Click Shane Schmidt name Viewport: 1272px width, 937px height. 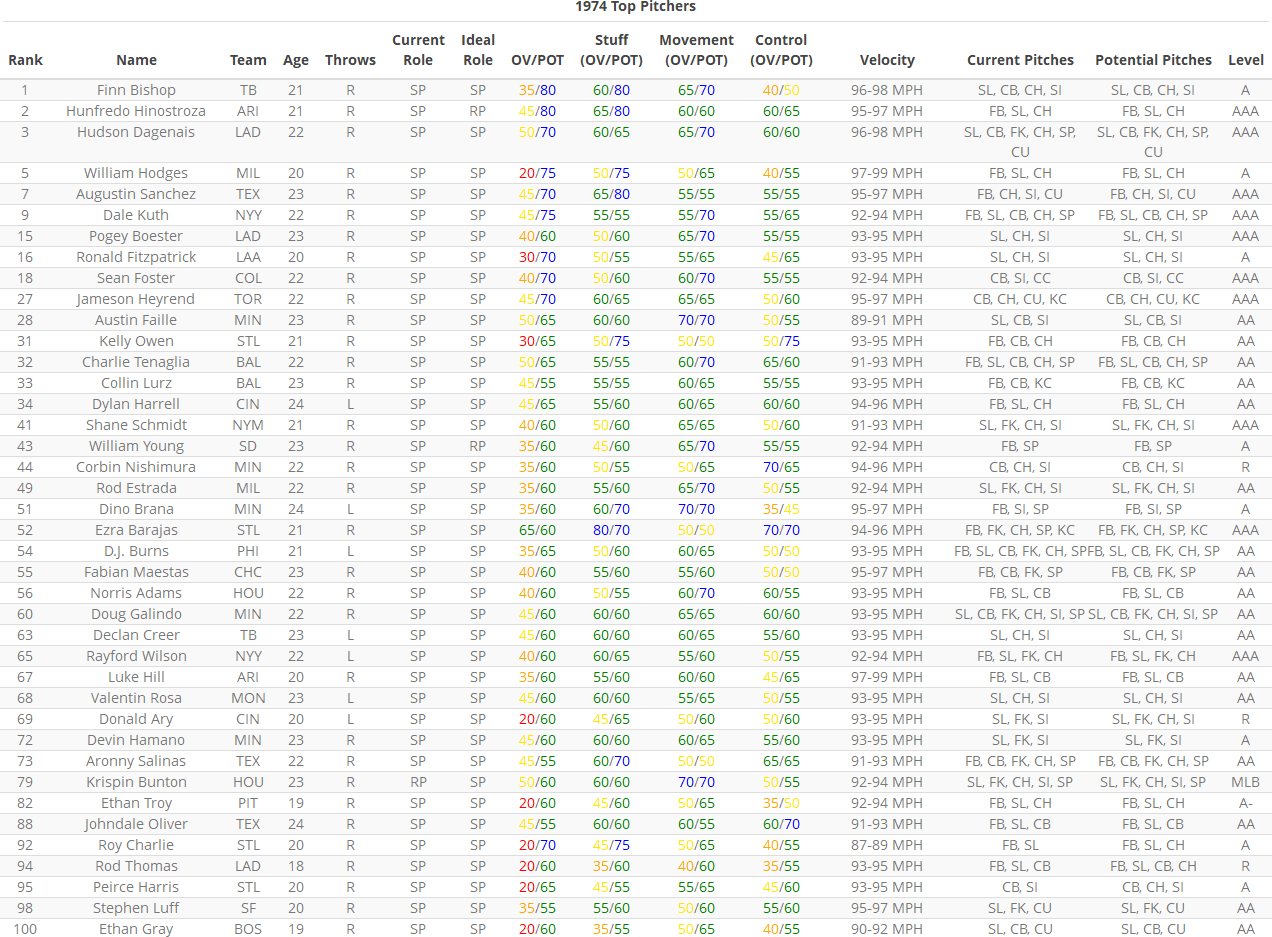[x=136, y=425]
